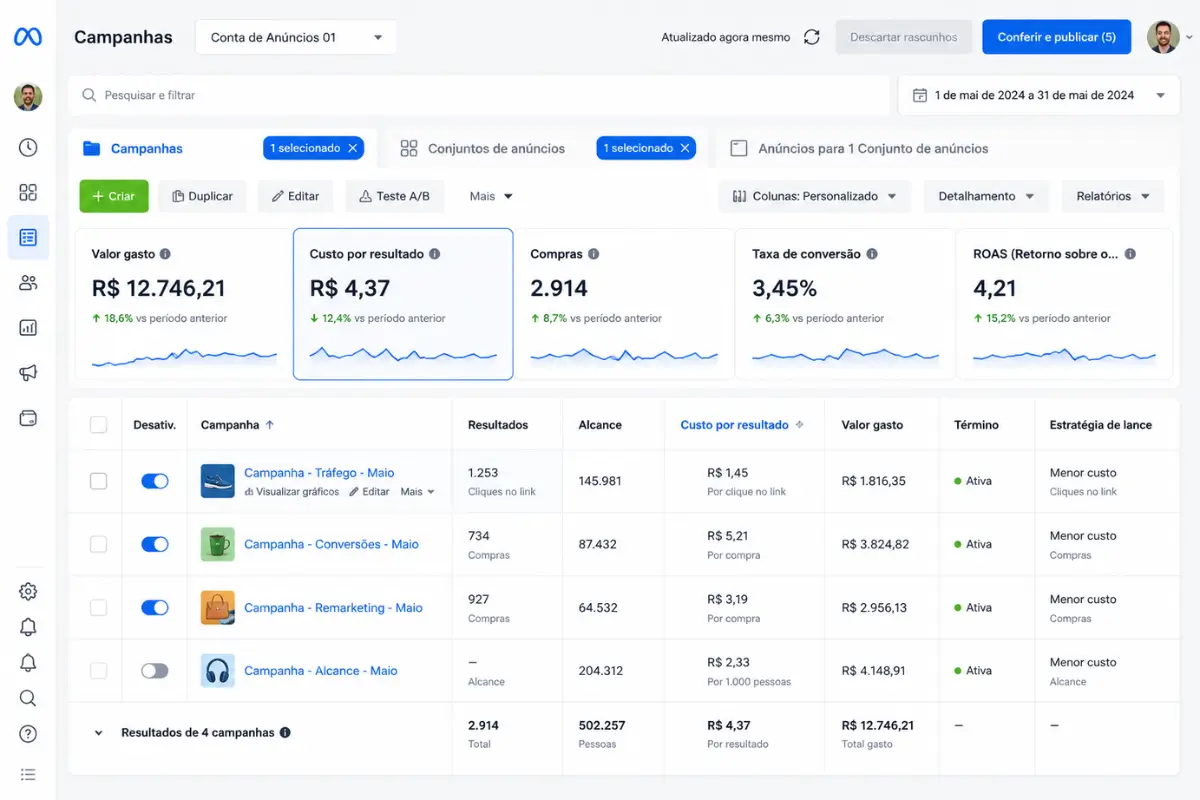The height and width of the screenshot is (800, 1200).
Task: Check the Campanha - Conversões - Maio checkbox
Action: pos(98,544)
